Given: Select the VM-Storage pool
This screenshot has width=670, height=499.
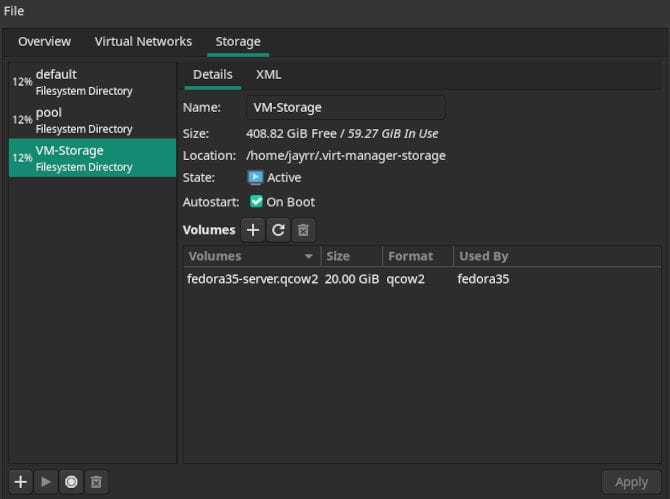Looking at the screenshot, I should (x=92, y=158).
